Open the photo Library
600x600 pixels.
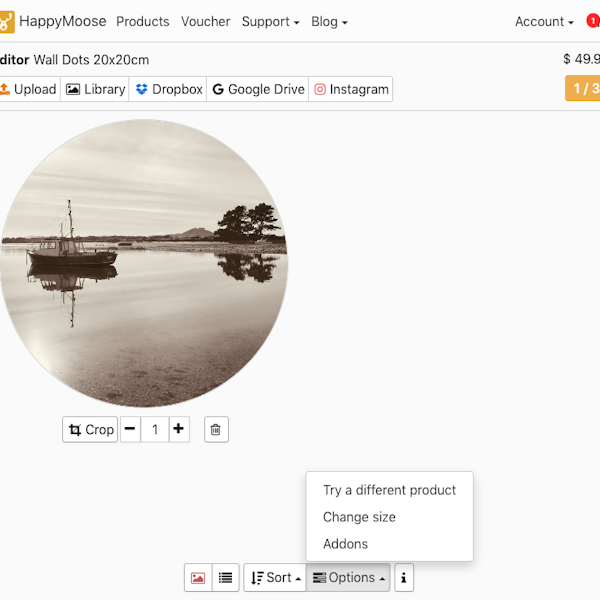(95, 89)
